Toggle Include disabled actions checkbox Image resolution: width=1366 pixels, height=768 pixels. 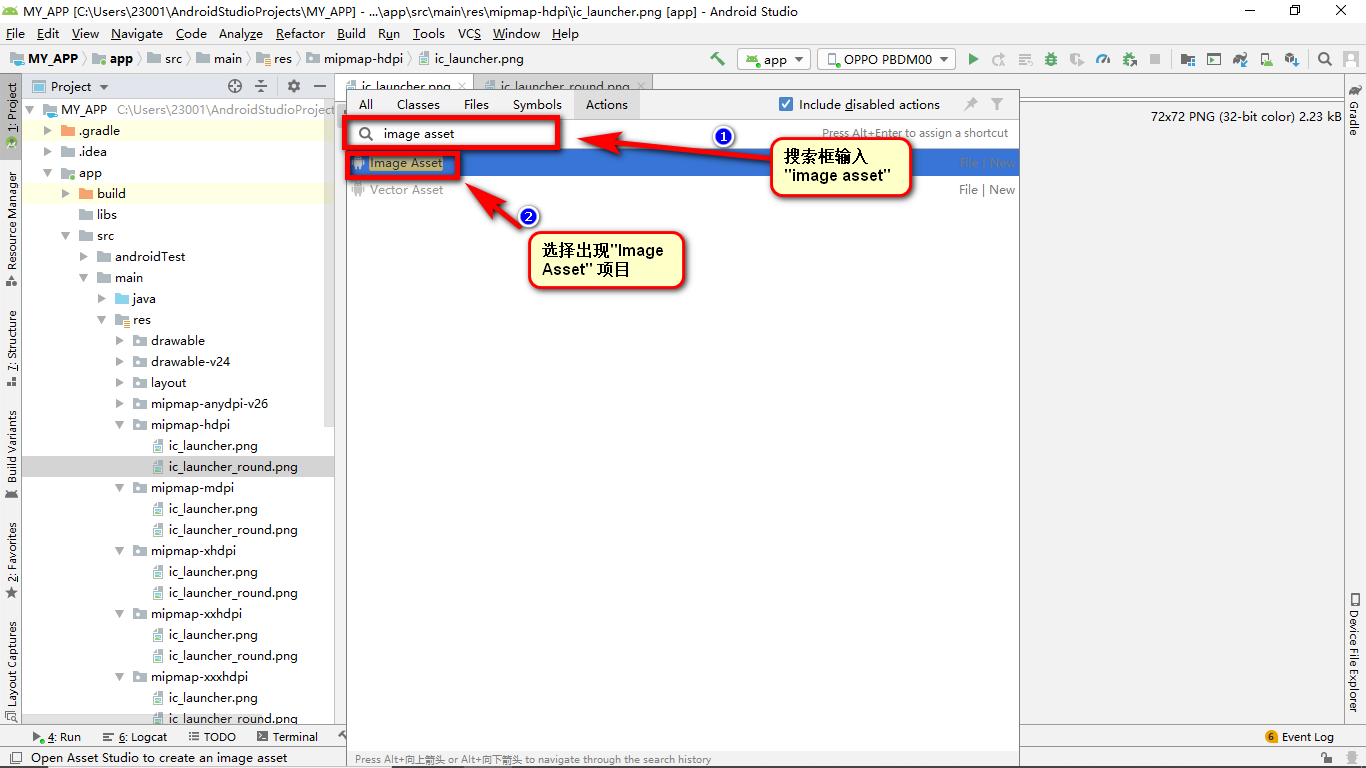point(786,104)
